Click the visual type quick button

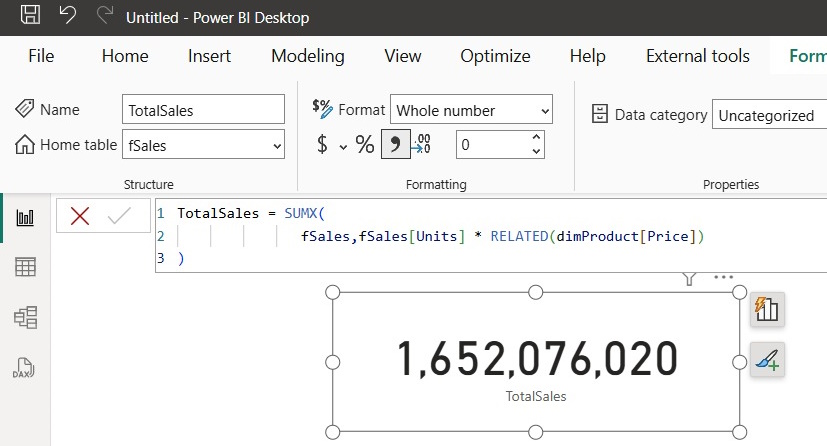pos(767,309)
